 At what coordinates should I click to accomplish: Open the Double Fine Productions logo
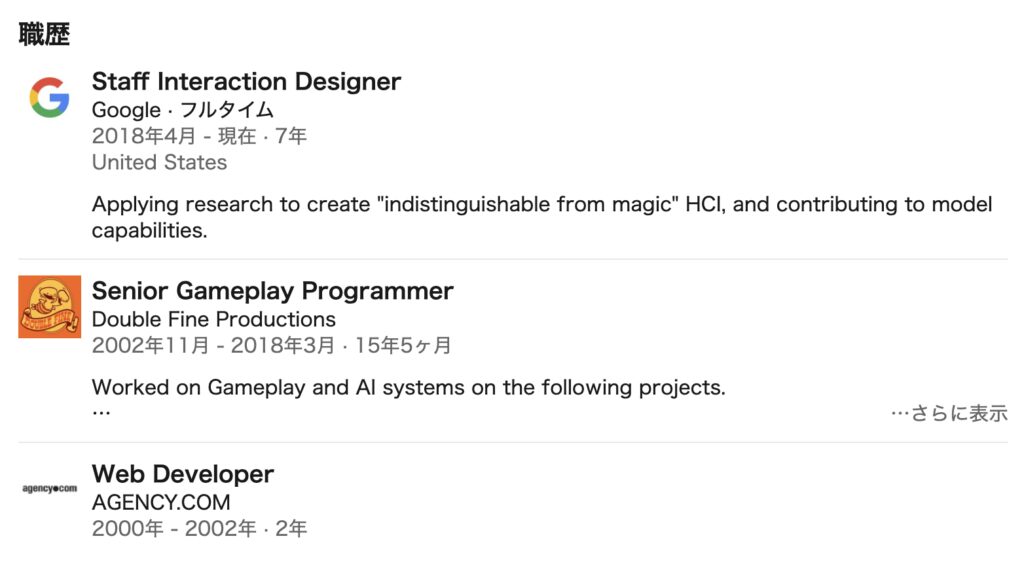coord(50,307)
